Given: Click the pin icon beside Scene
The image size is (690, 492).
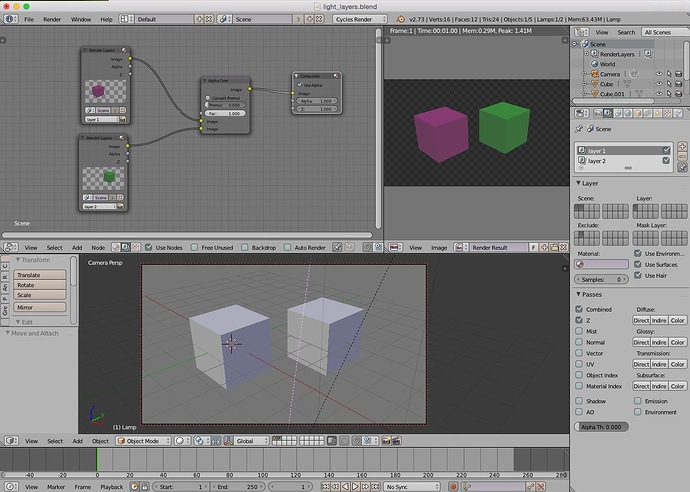Looking at the screenshot, I should point(579,129).
